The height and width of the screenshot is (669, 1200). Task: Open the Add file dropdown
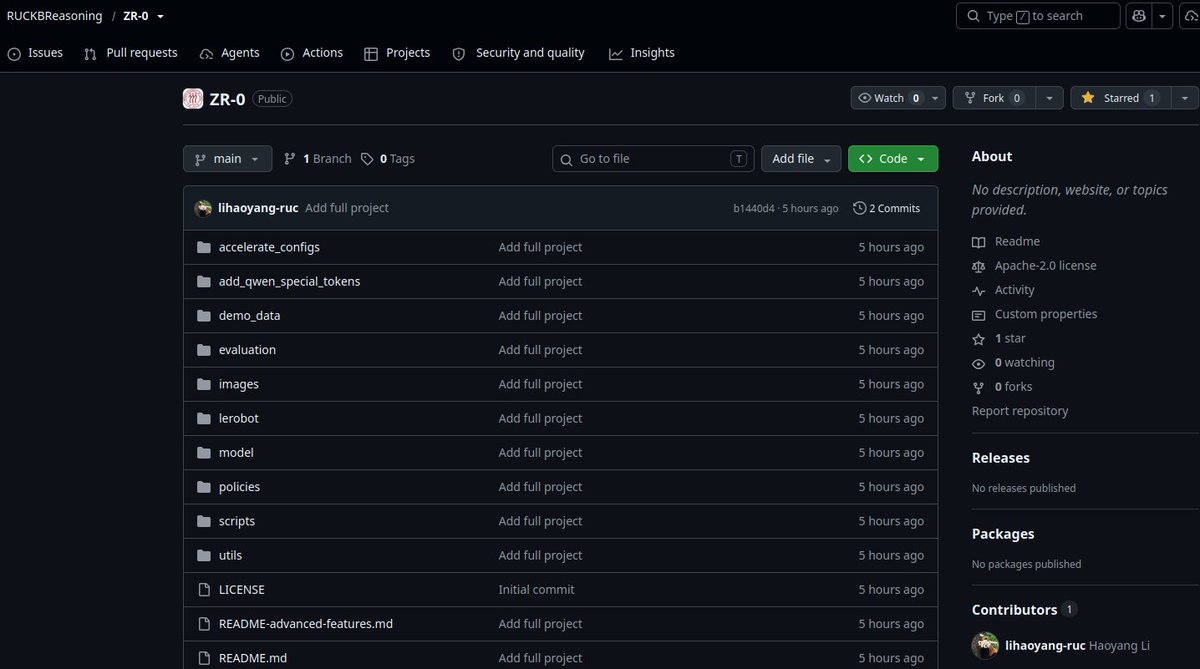tap(801, 159)
